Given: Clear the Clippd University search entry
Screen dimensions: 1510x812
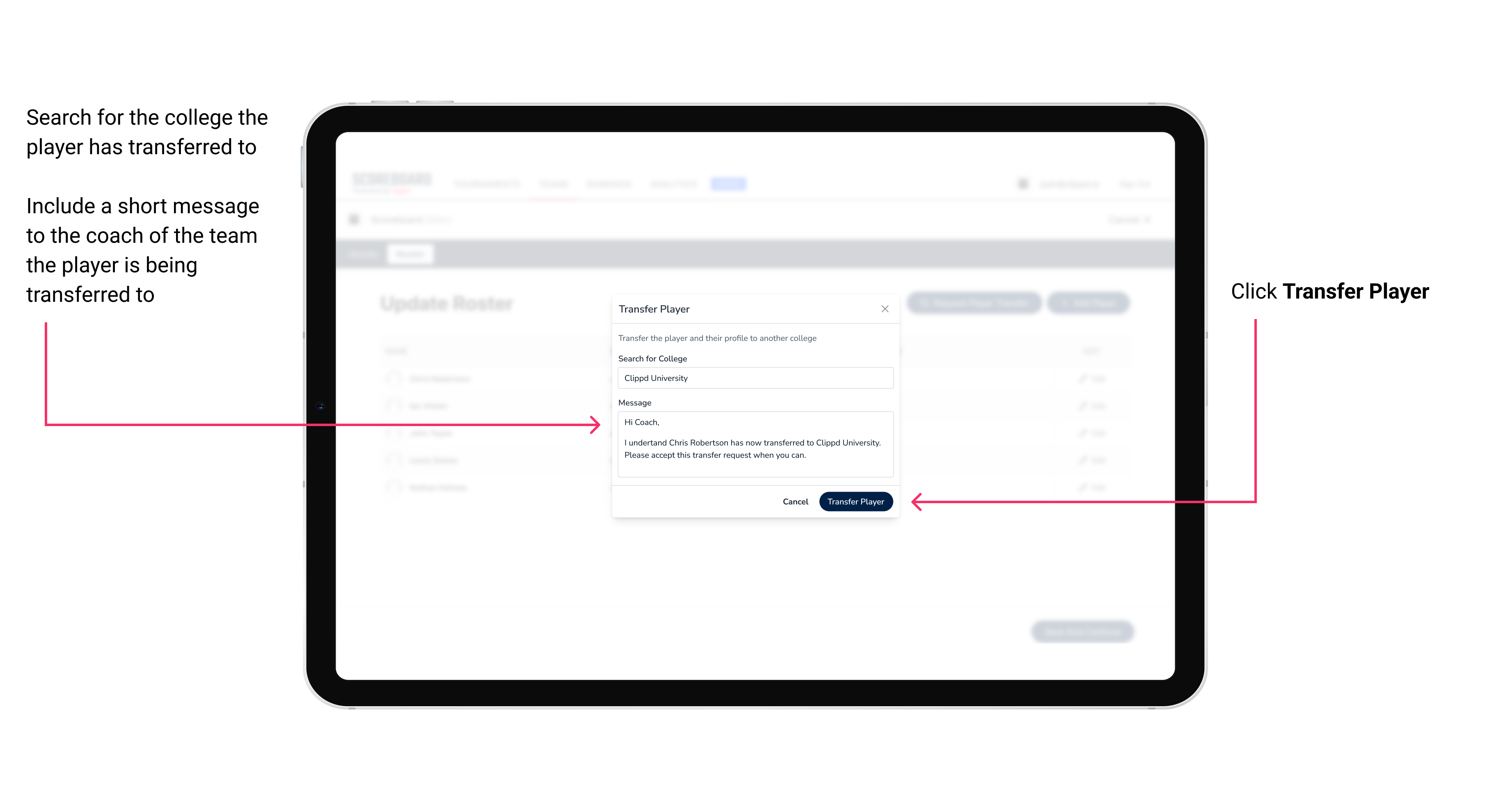Looking at the screenshot, I should tap(753, 378).
